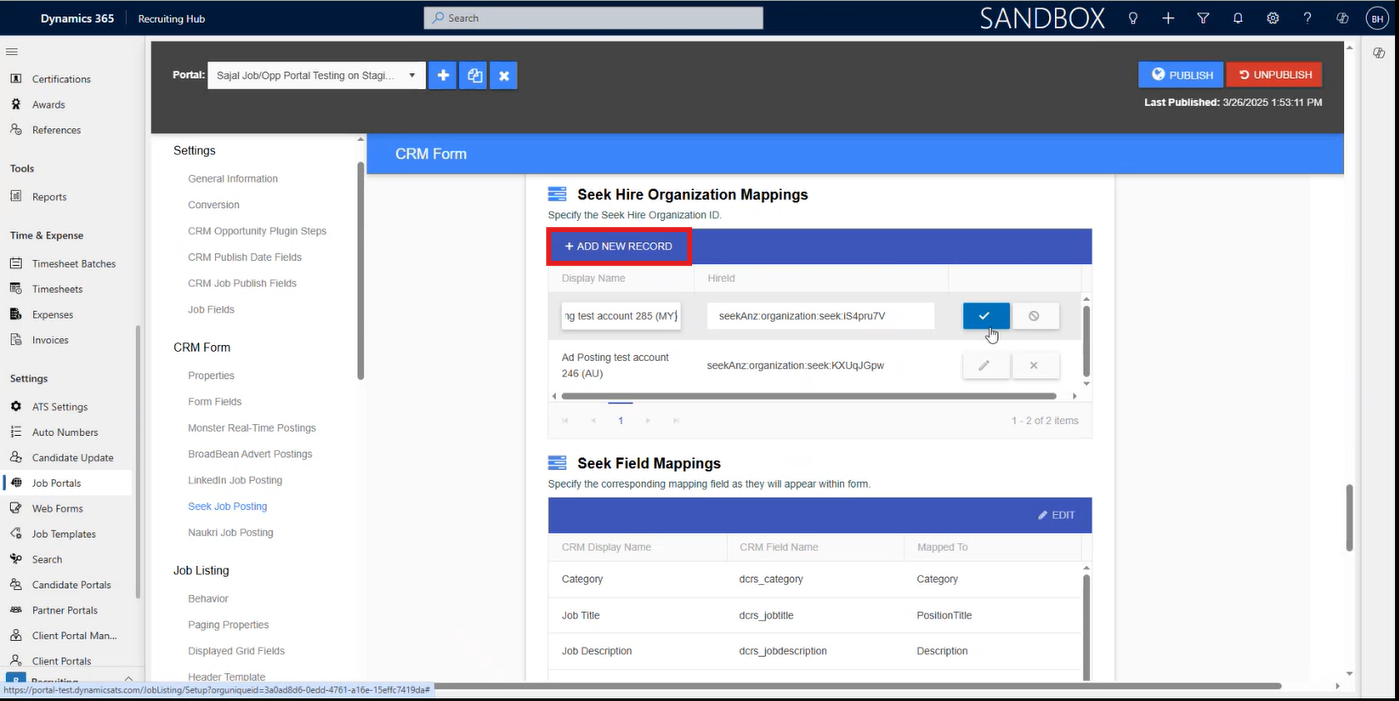Click Edit in Seek Field Mappings header

click(1056, 515)
